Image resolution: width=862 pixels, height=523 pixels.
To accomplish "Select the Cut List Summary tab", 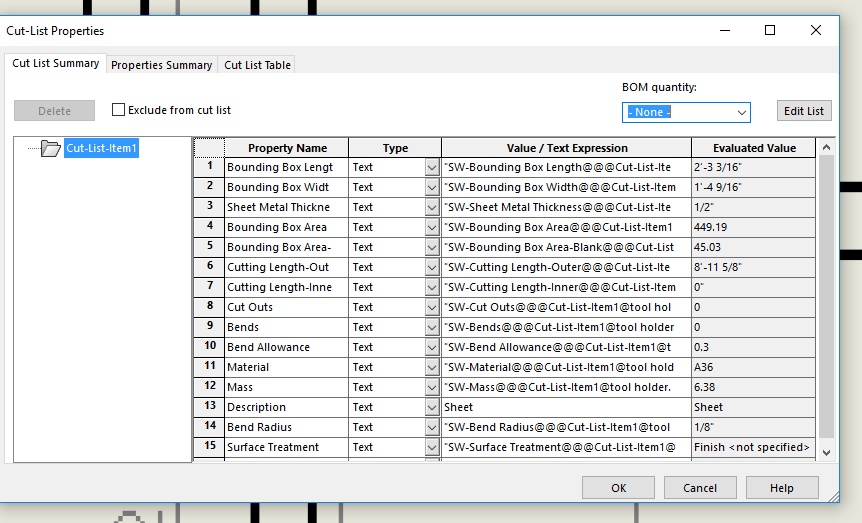I will pos(56,63).
